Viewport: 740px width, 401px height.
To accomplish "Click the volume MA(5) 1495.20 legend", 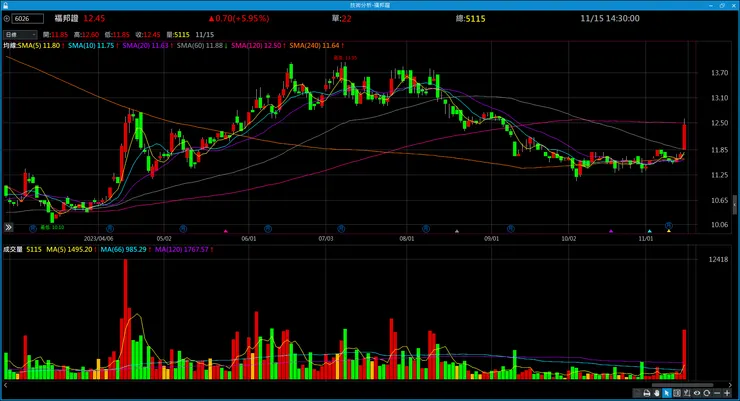I will pyautogui.click(x=71, y=249).
